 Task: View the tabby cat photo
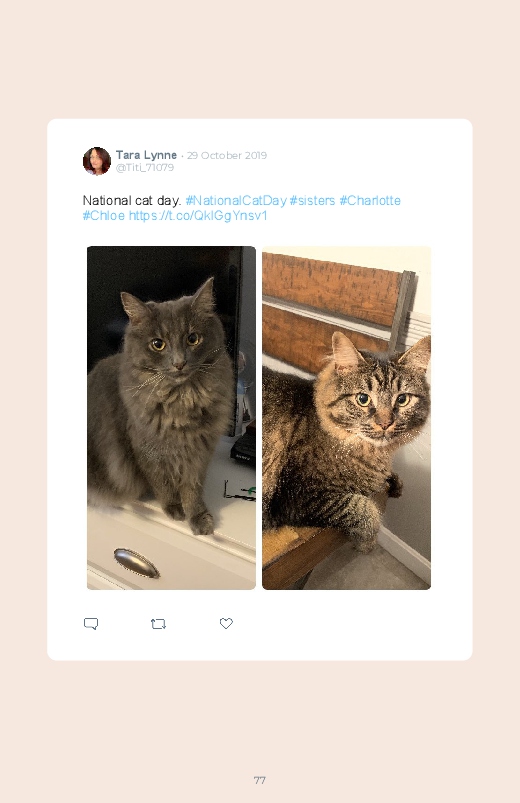point(346,418)
